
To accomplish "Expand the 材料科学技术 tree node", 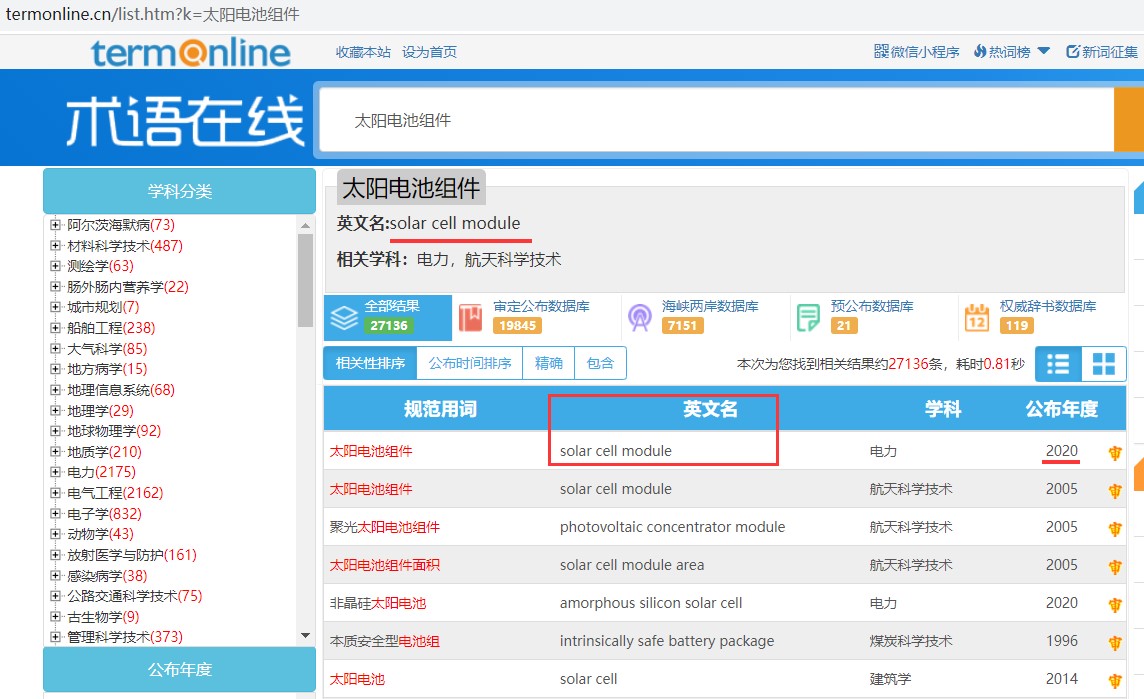I will [x=56, y=245].
